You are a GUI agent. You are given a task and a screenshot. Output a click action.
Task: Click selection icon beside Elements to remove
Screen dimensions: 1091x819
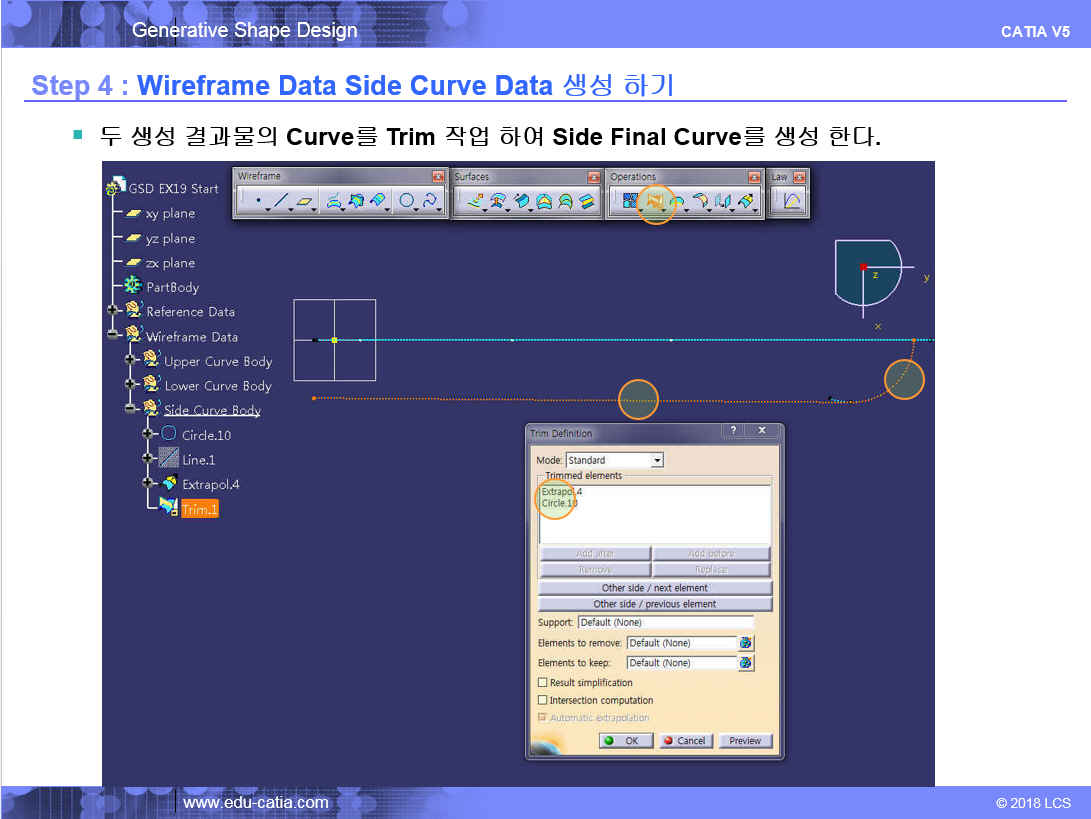click(745, 643)
